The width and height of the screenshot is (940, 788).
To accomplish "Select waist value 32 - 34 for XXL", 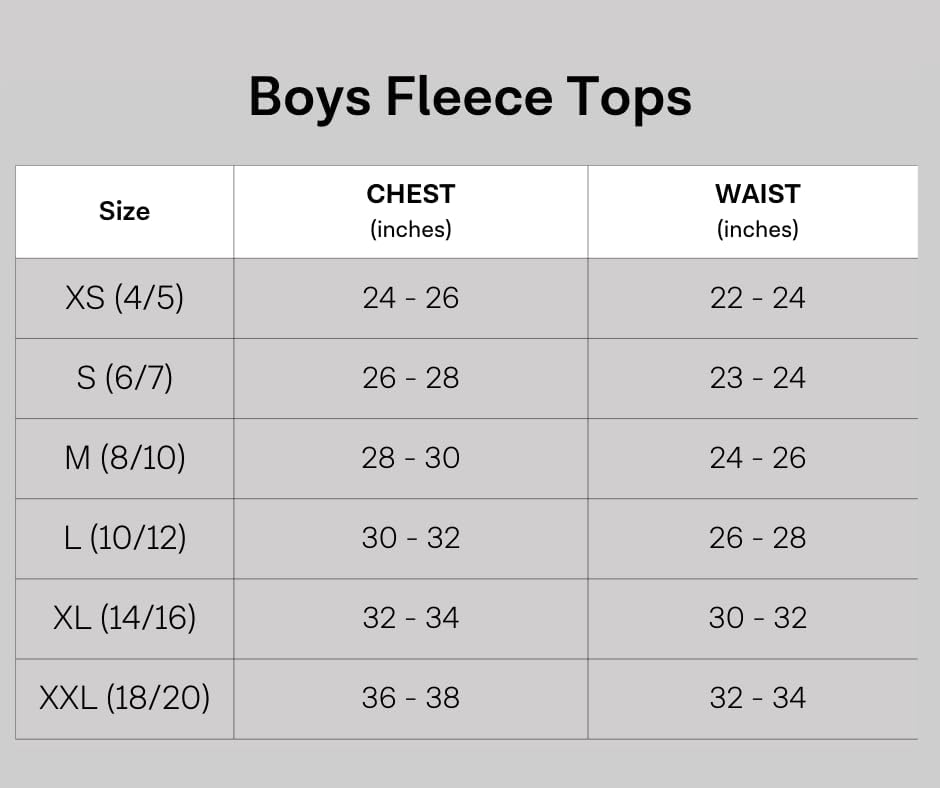I will [758, 698].
